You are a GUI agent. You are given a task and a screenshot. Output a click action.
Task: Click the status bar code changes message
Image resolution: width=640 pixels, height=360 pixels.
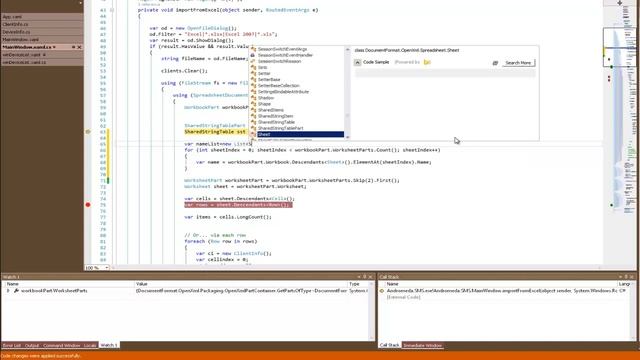tap(41, 356)
